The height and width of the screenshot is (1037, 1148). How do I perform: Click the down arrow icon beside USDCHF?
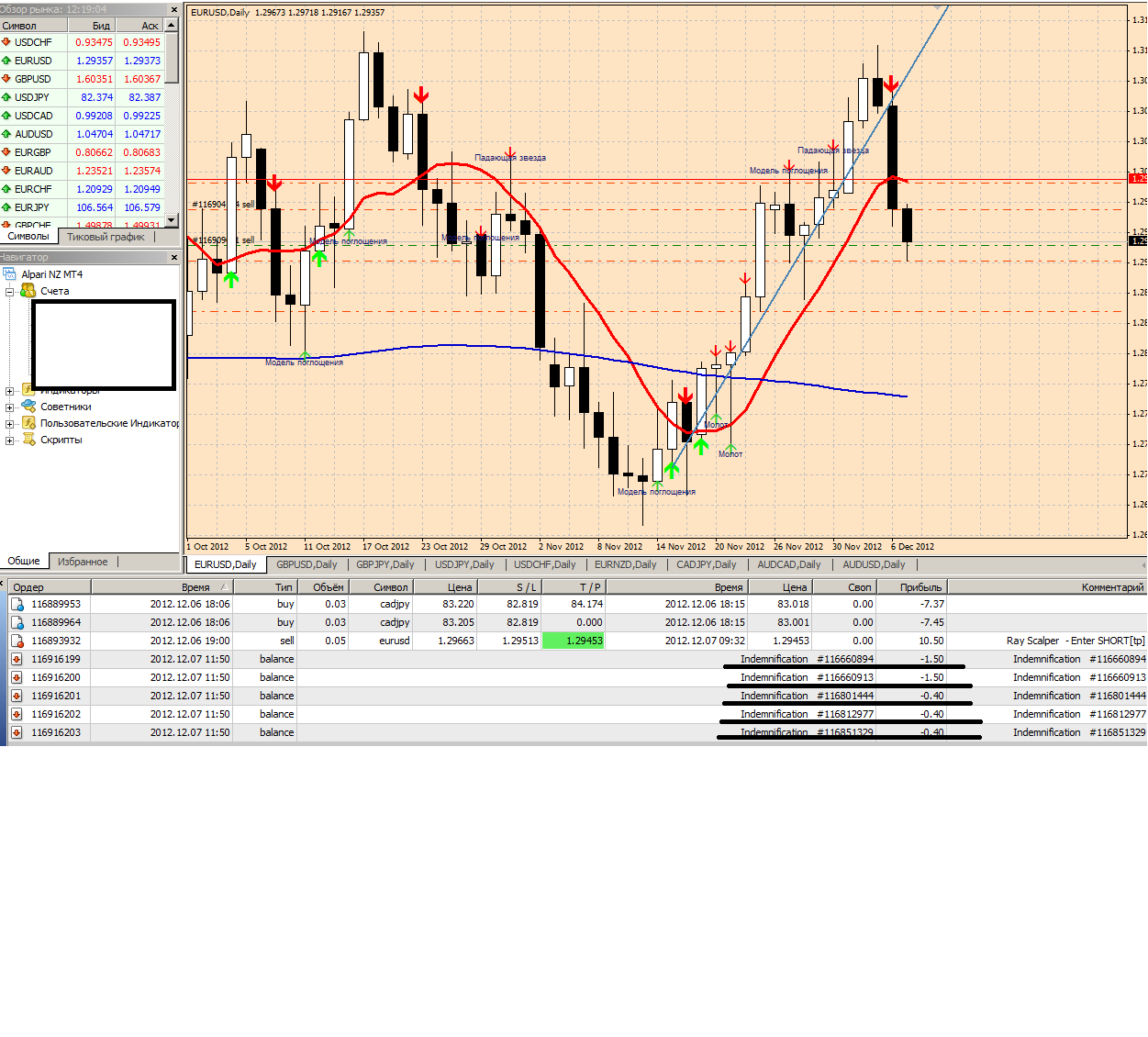pyautogui.click(x=6, y=42)
